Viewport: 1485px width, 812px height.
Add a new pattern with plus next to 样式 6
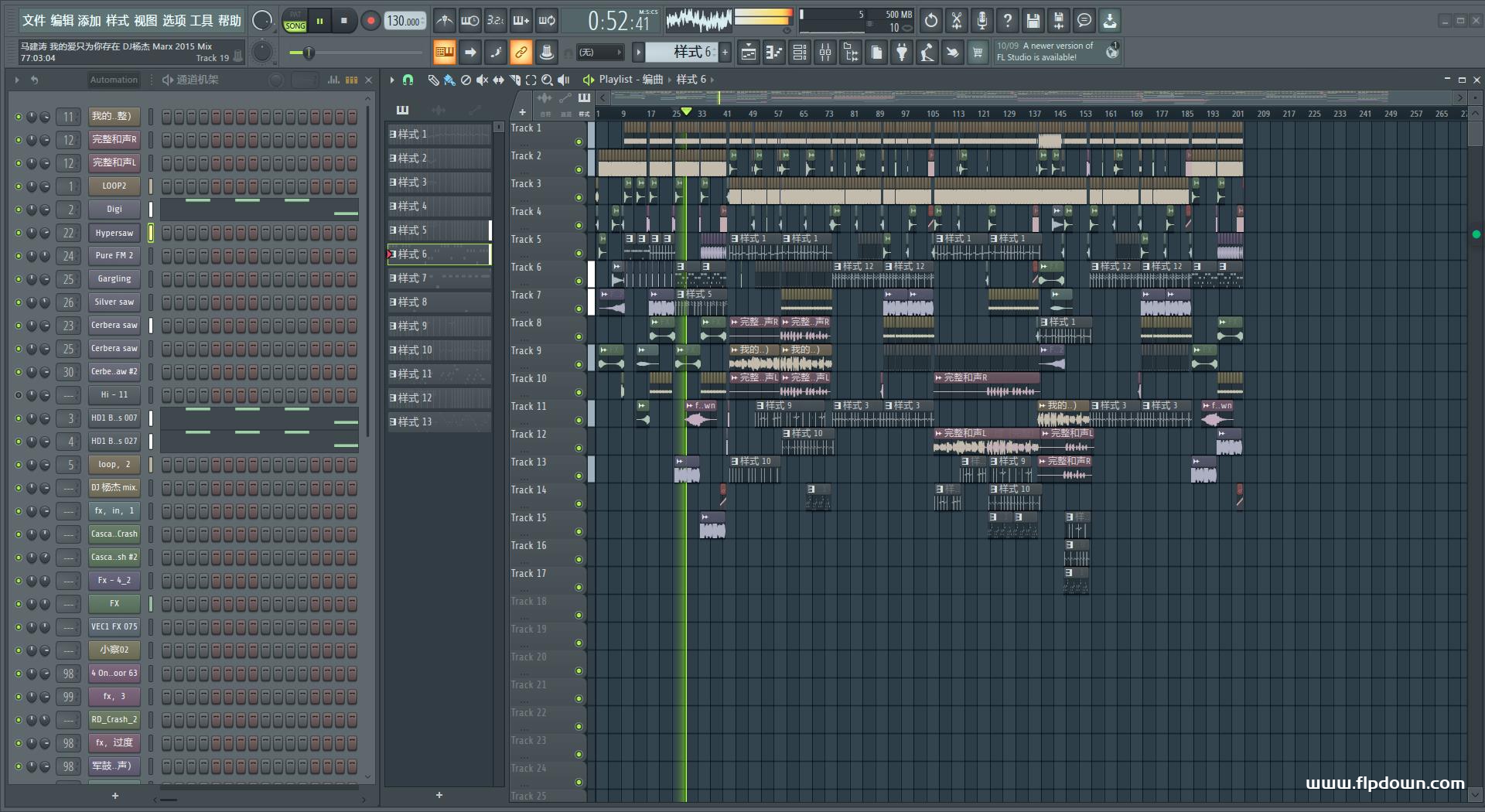coord(725,52)
